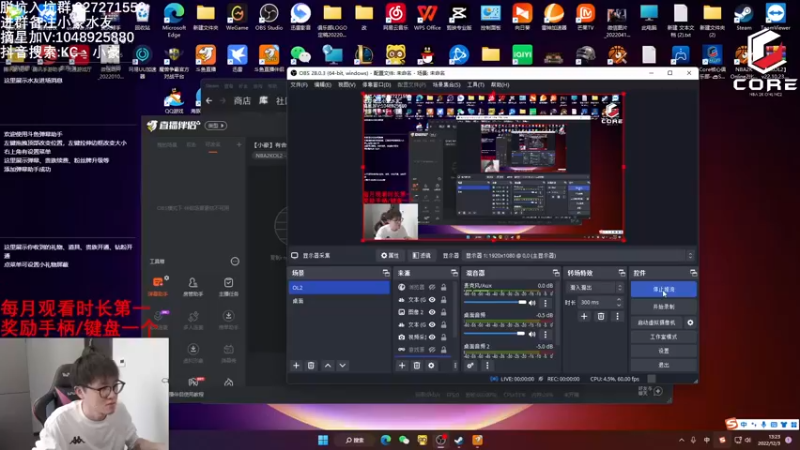800x450 pixels.
Task: Click Steam window back arrow
Action: (209, 101)
